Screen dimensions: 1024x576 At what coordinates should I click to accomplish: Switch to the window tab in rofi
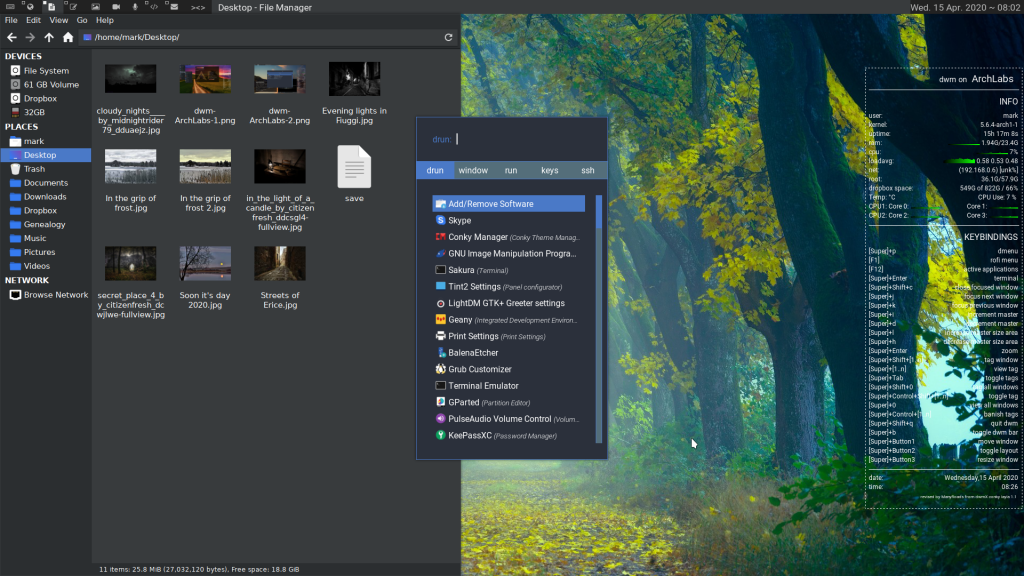point(473,170)
